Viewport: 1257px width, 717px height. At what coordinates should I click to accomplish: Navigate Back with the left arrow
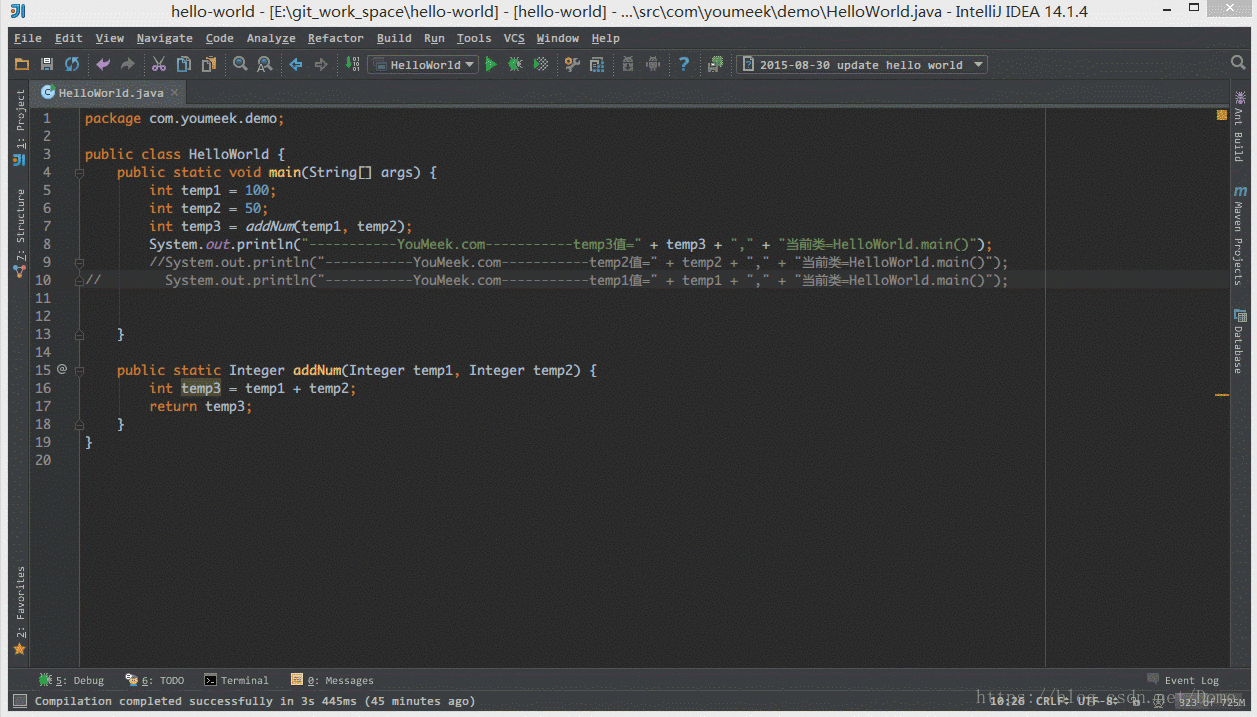[296, 64]
